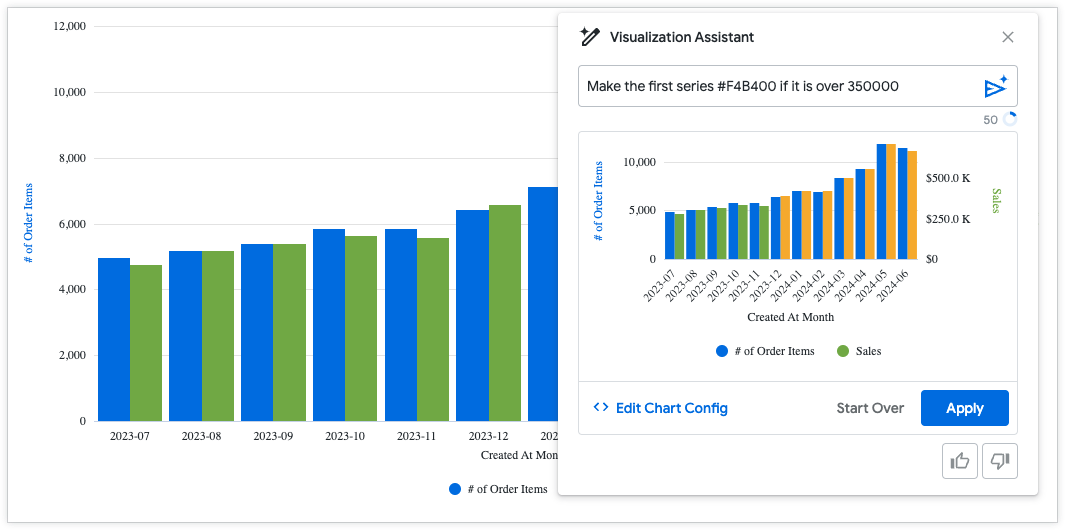The width and height of the screenshot is (1065, 530).
Task: Click the send prompt paper-plane icon
Action: (x=995, y=87)
